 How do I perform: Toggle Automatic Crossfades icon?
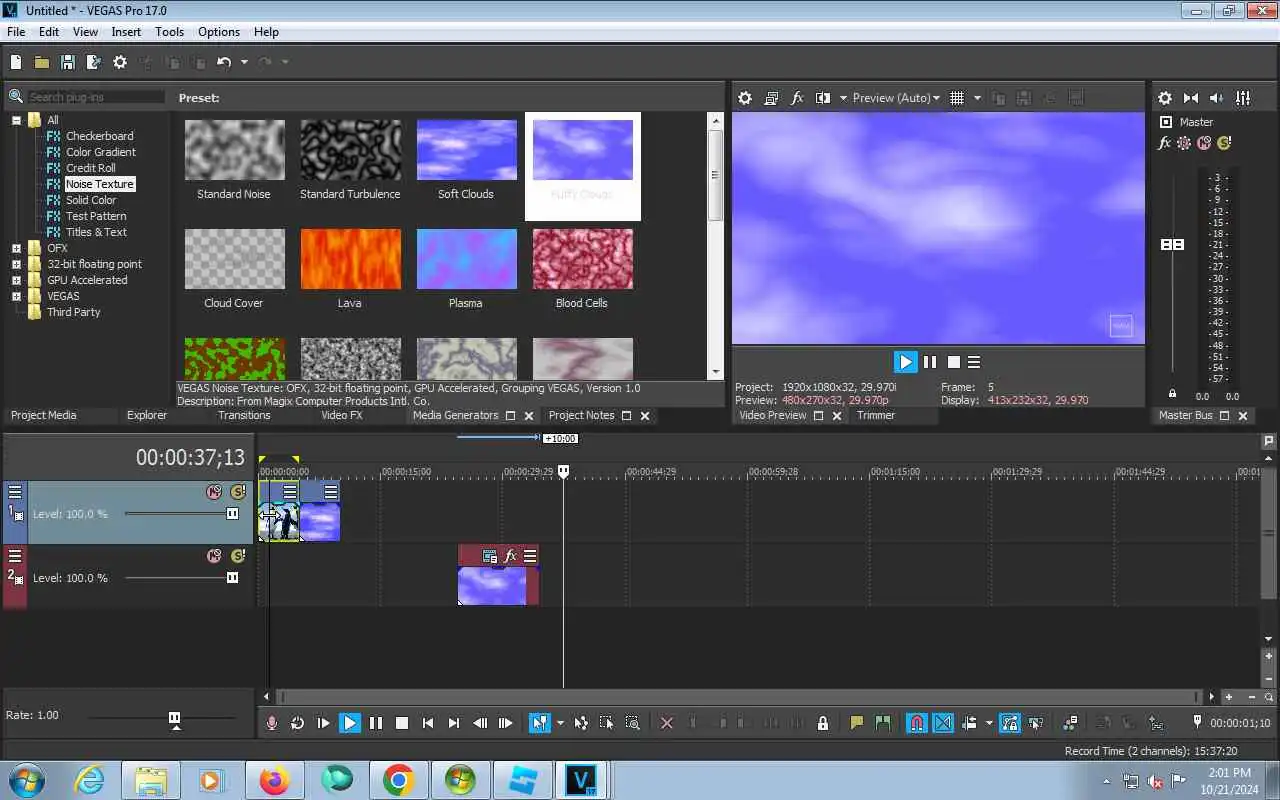[943, 723]
